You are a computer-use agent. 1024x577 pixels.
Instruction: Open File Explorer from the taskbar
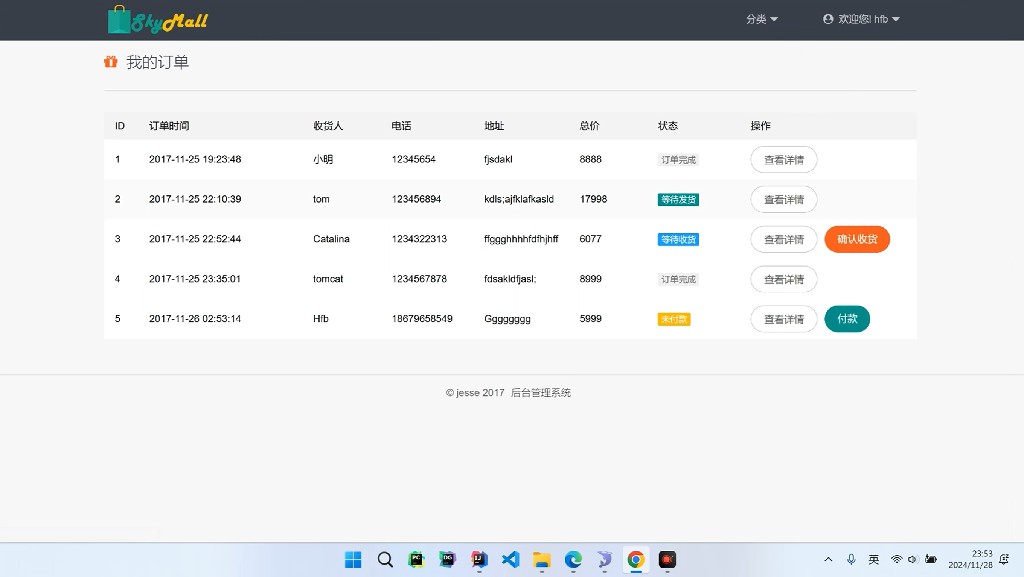tap(541, 560)
